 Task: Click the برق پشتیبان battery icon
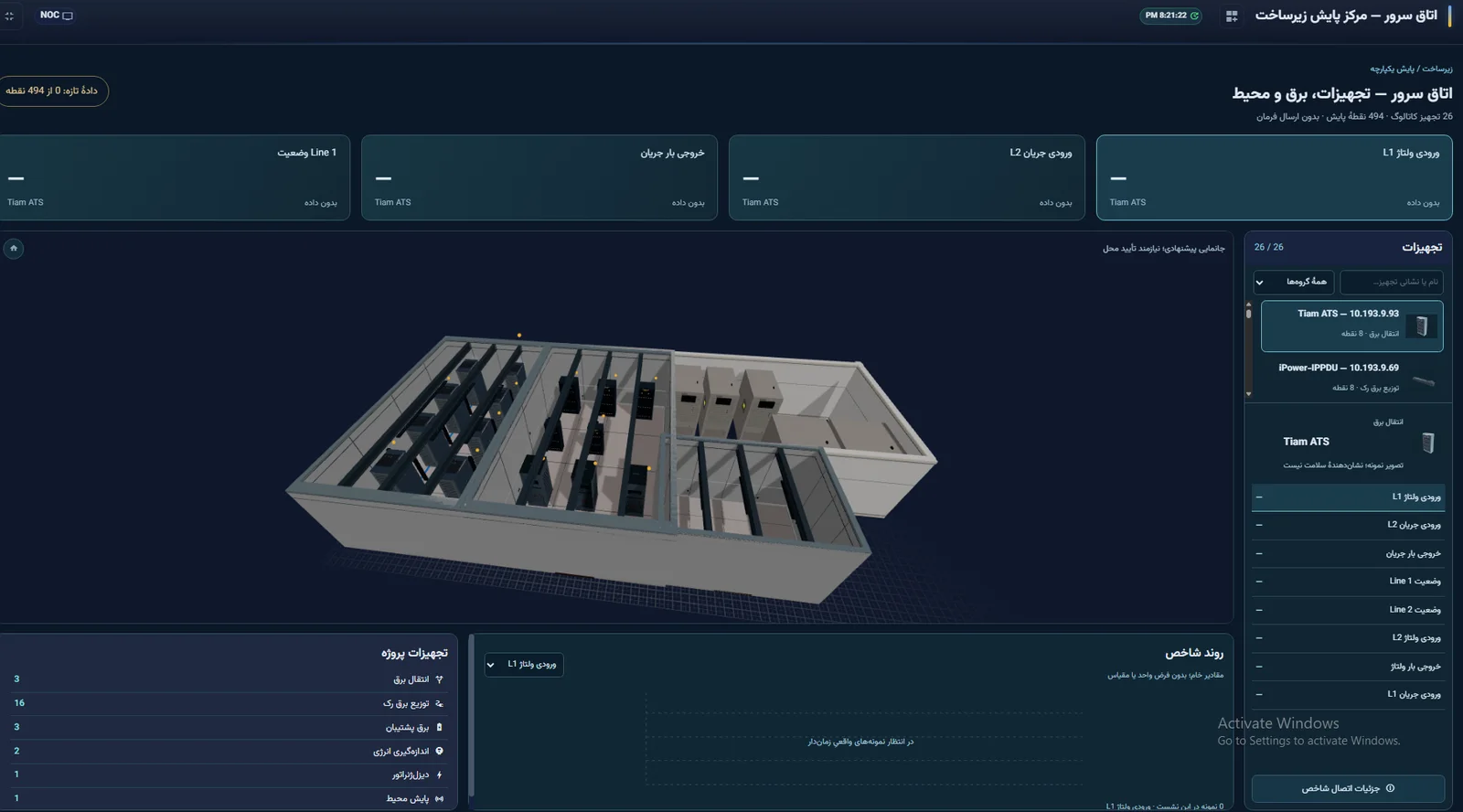coord(440,727)
